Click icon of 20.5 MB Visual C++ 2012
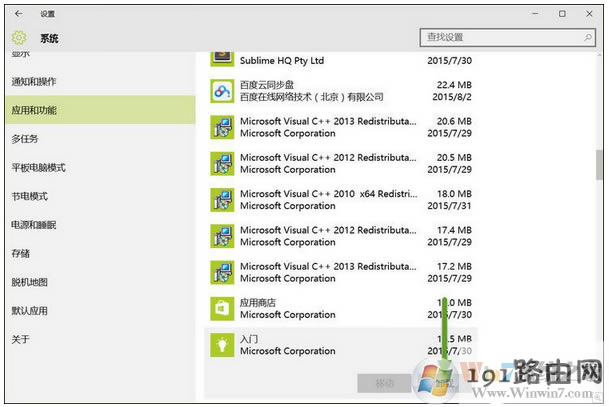This screenshot has height=407, width=609. tap(222, 163)
